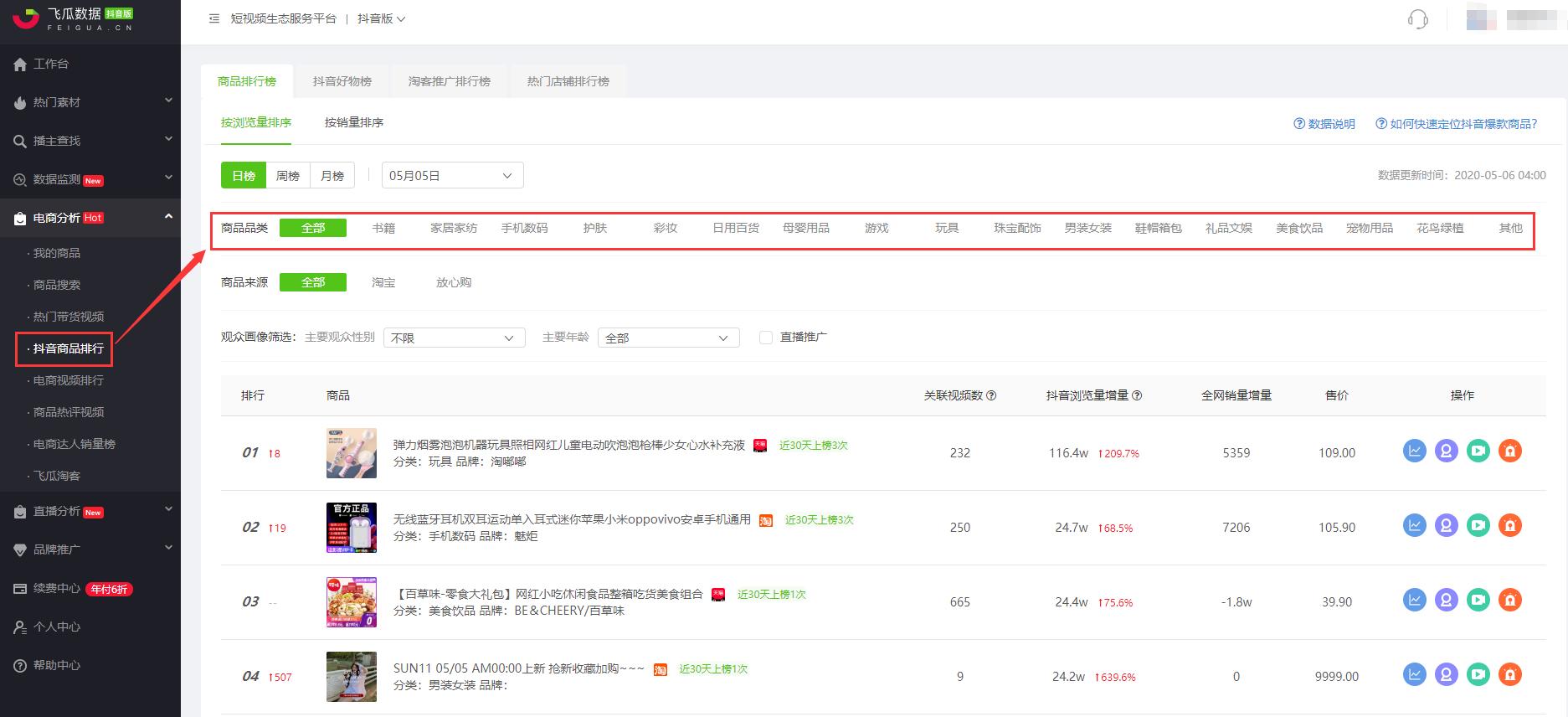Open 如何快速定位抖音爆款商品 link
The height and width of the screenshot is (717, 1568).
click(1457, 124)
